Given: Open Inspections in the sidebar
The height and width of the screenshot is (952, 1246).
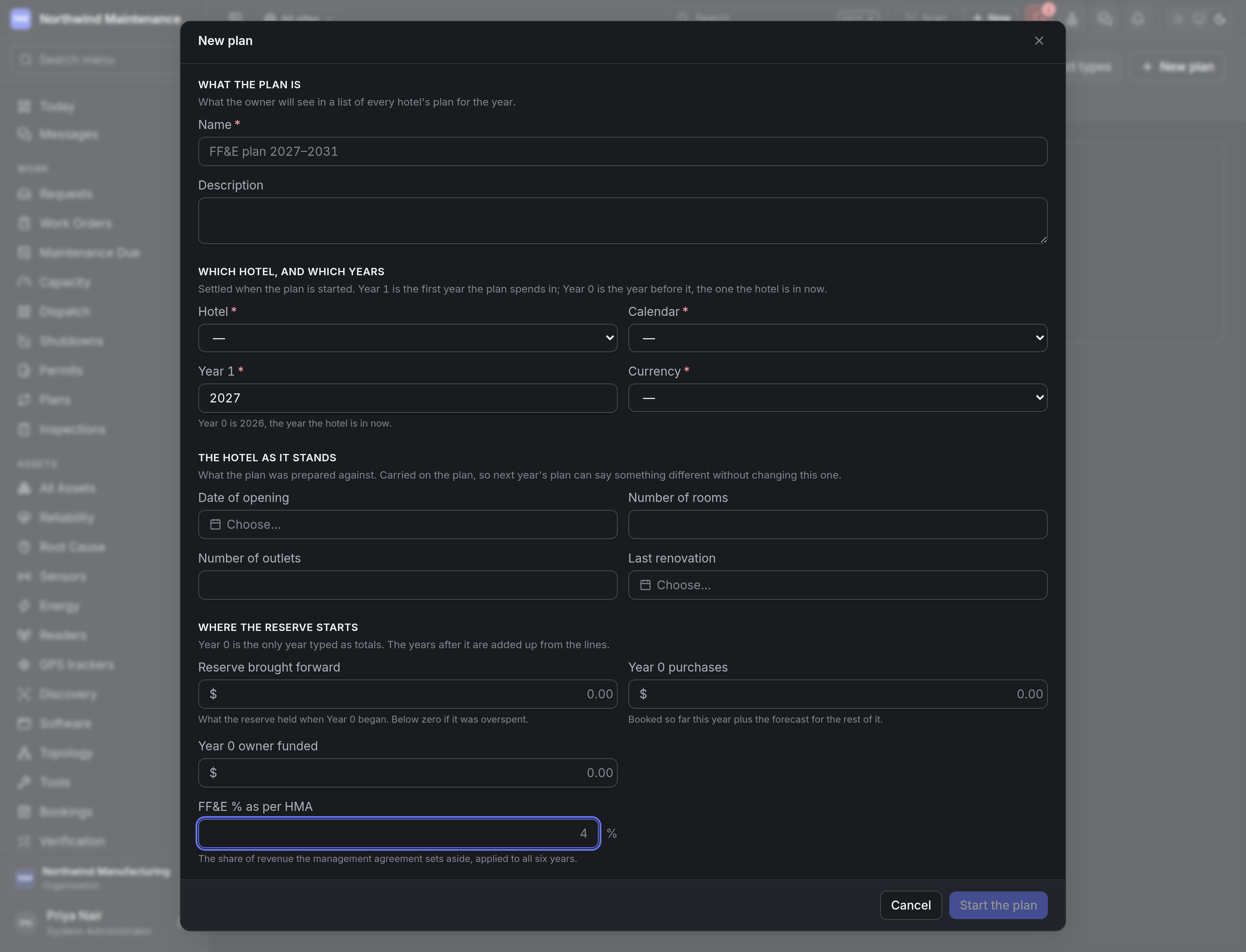Looking at the screenshot, I should 72,430.
